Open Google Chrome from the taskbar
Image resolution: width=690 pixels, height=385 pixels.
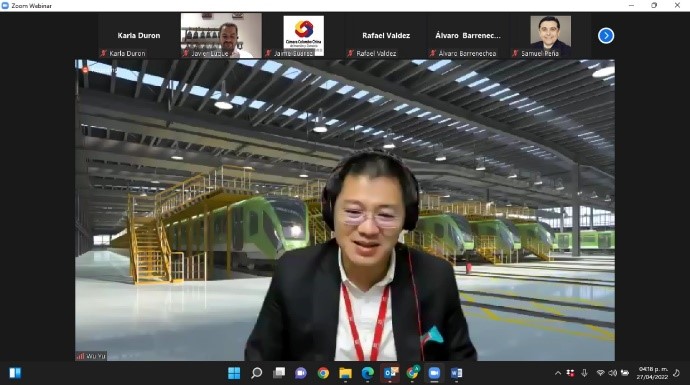point(323,373)
